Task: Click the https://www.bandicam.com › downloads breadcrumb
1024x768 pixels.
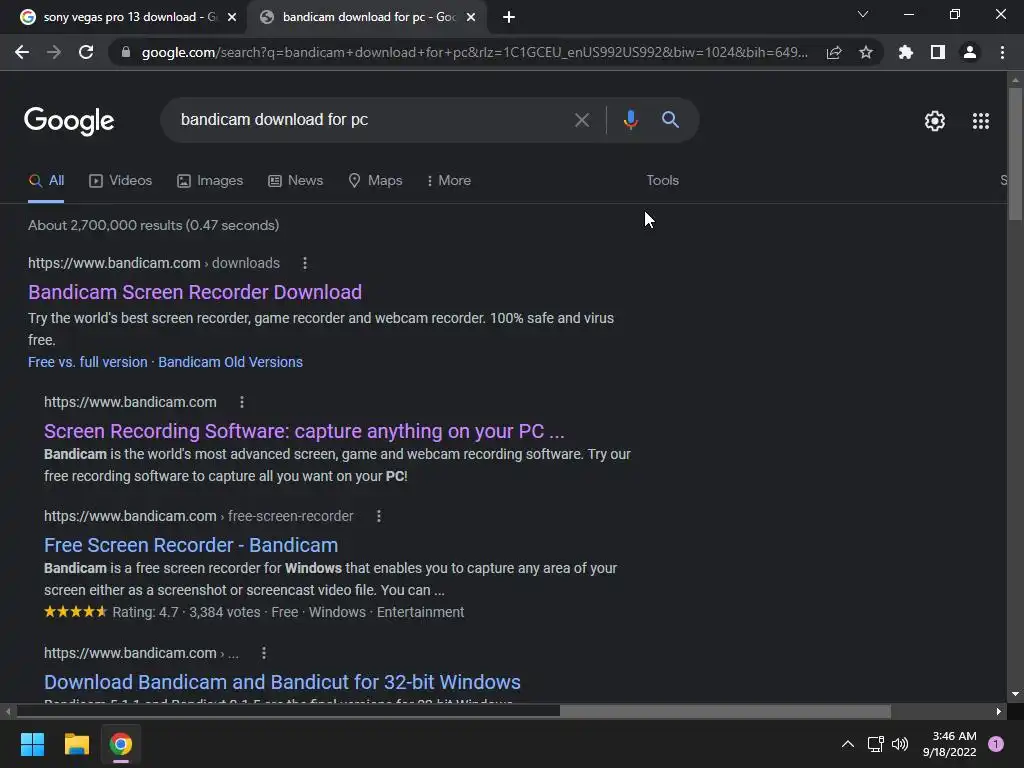Action: tap(153, 263)
